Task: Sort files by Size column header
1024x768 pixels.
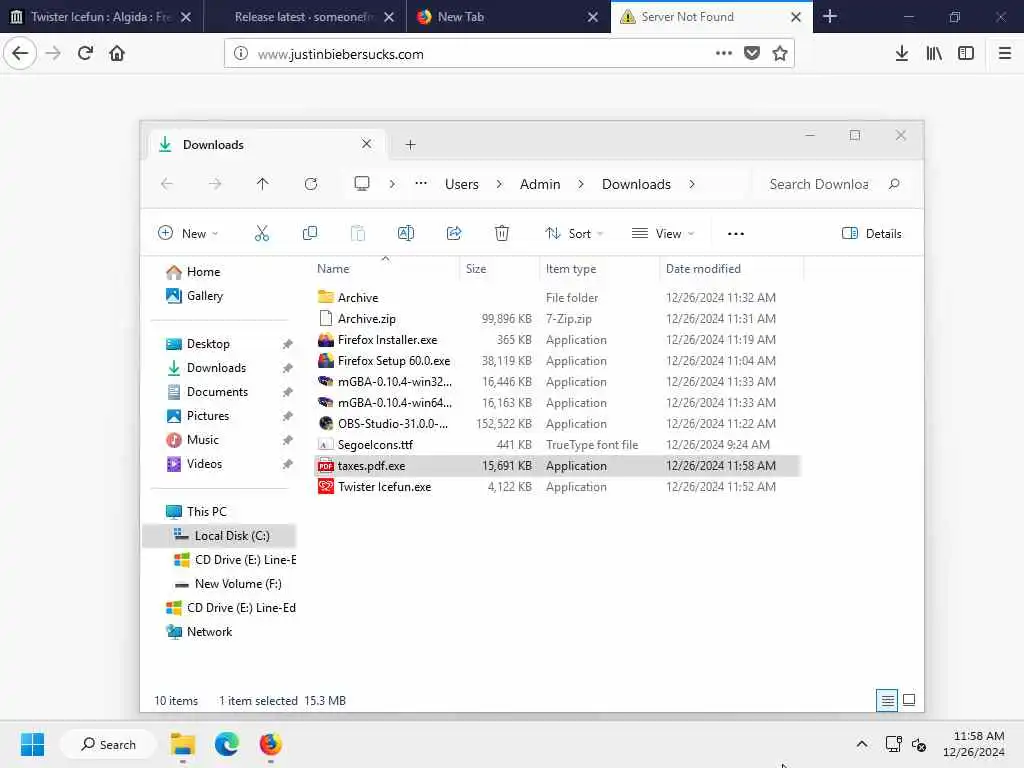Action: [500, 268]
